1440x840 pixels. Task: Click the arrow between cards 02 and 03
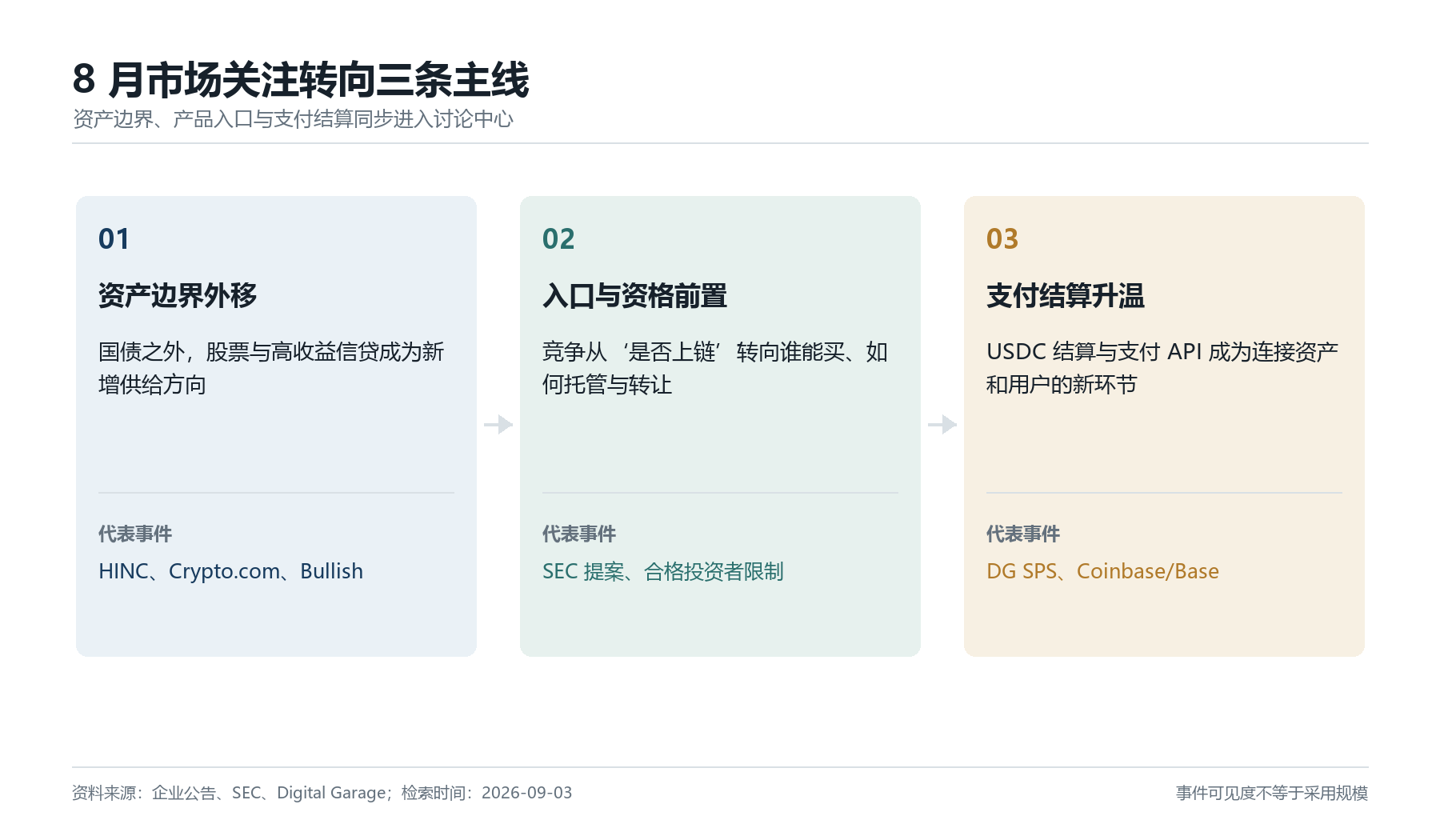coord(942,424)
